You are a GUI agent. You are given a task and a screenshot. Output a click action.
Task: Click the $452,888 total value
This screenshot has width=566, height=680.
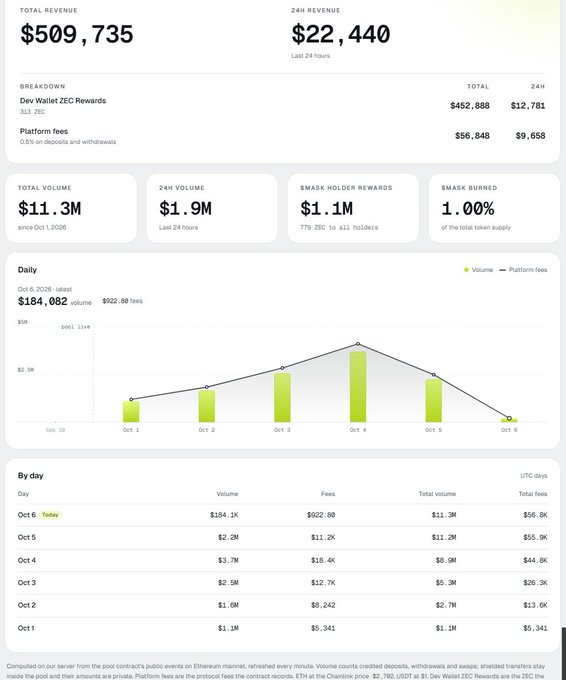[x=470, y=105]
